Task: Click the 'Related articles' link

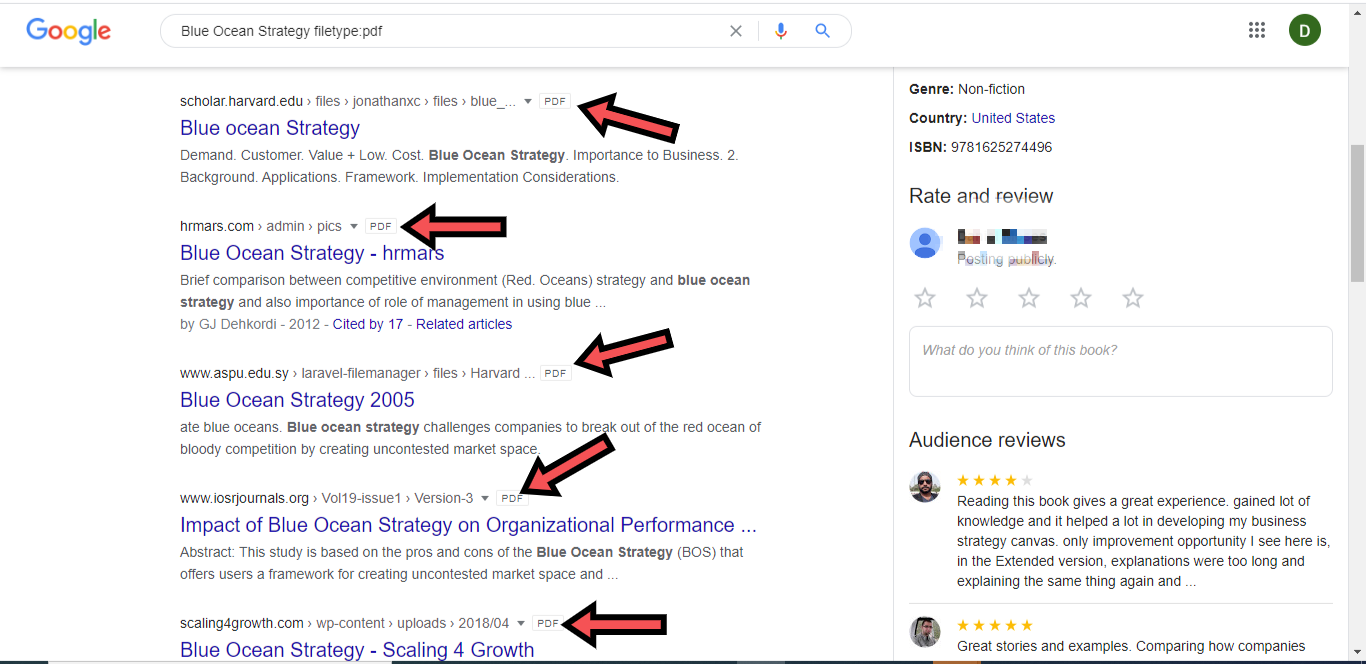Action: pyautogui.click(x=464, y=324)
